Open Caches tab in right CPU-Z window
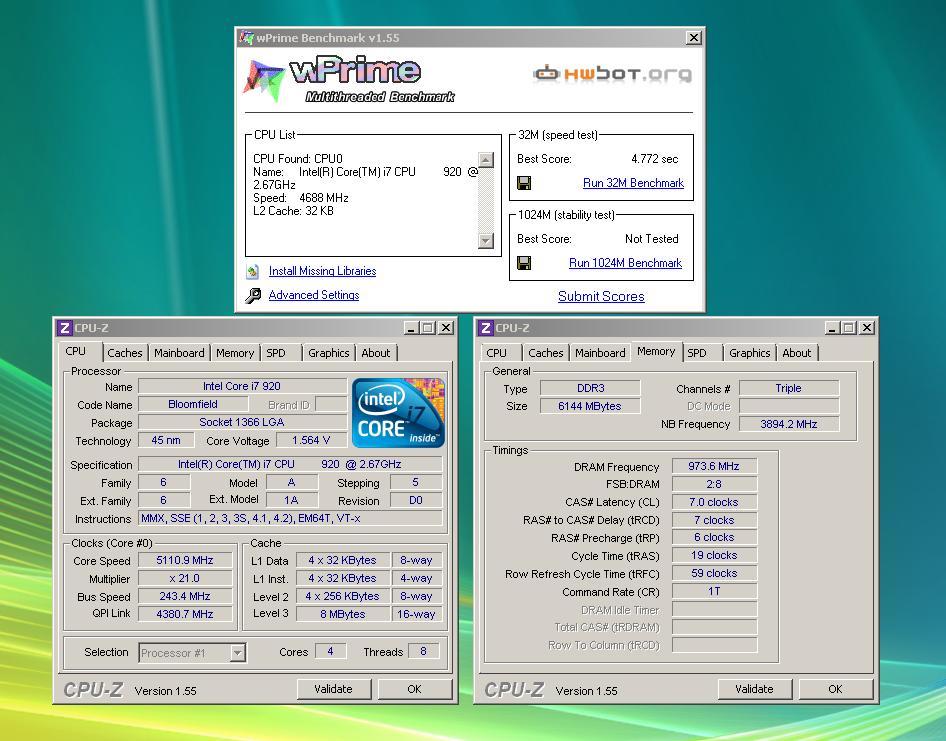This screenshot has height=741, width=946. tap(546, 353)
